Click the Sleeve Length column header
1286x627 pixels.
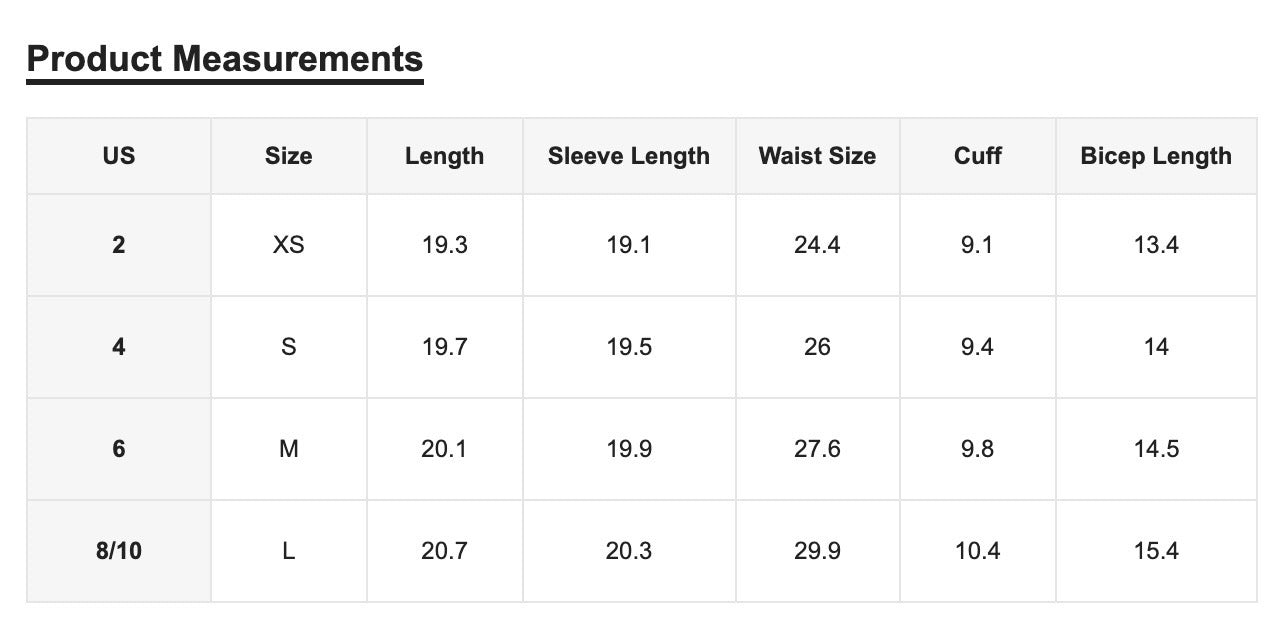(629, 156)
